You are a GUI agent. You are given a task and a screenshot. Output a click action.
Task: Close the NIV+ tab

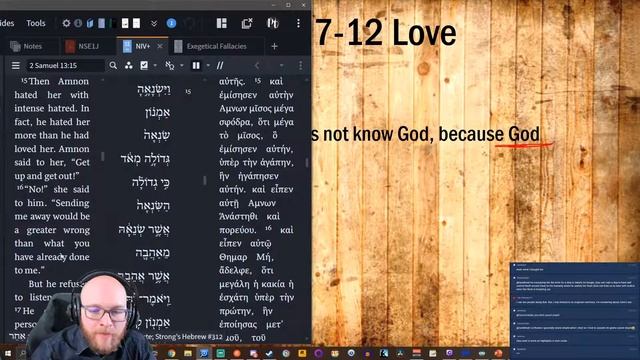click(160, 46)
